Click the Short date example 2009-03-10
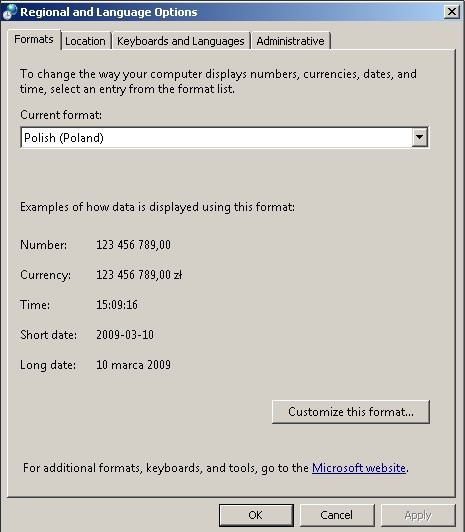This screenshot has width=465, height=532. 125,335
